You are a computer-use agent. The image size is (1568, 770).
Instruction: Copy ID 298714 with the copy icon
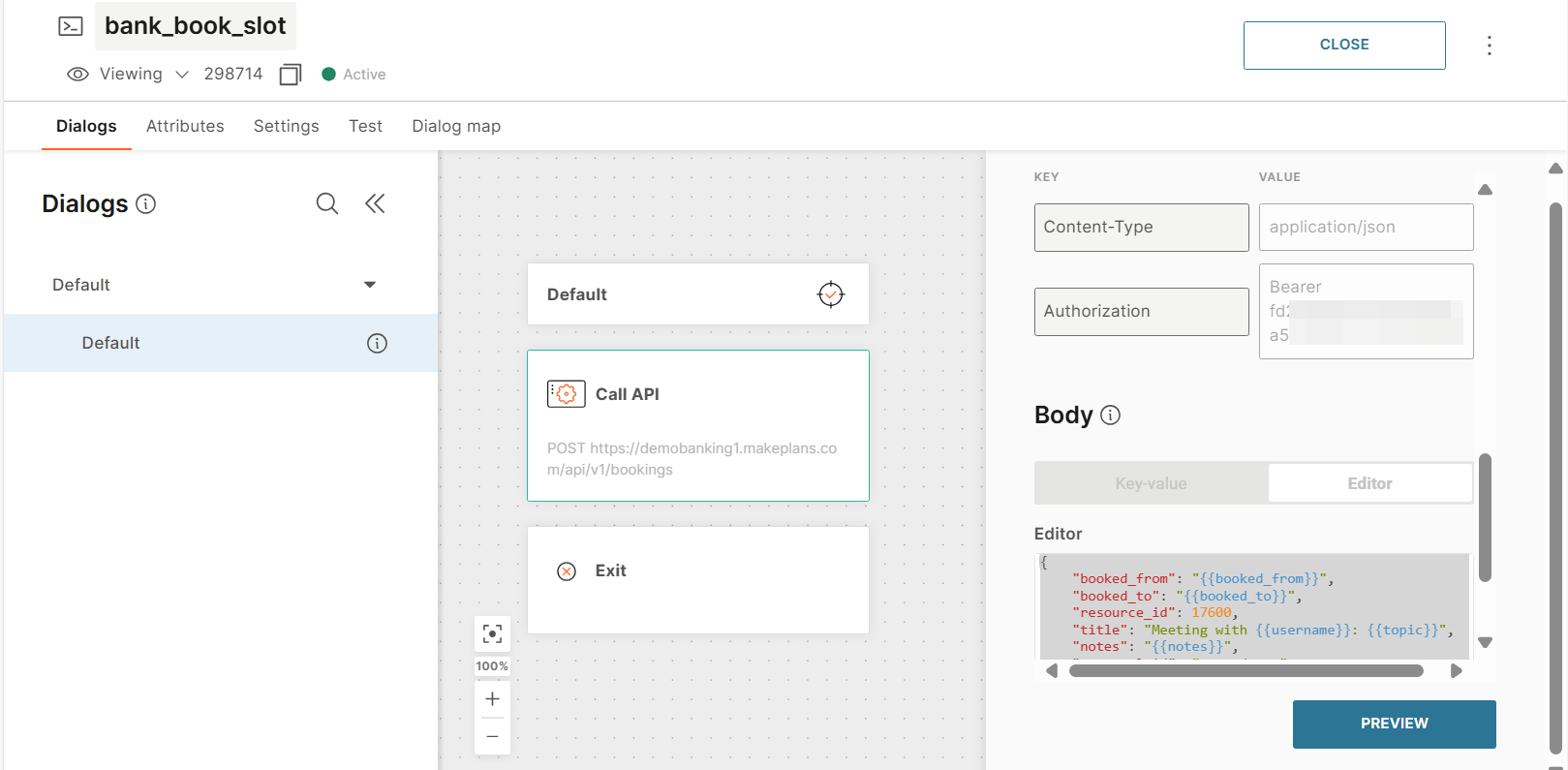point(290,75)
